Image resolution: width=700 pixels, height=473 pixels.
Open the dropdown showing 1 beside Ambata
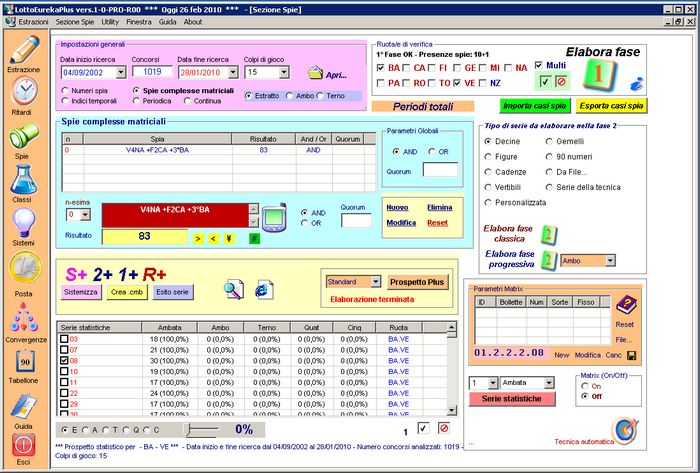(493, 382)
